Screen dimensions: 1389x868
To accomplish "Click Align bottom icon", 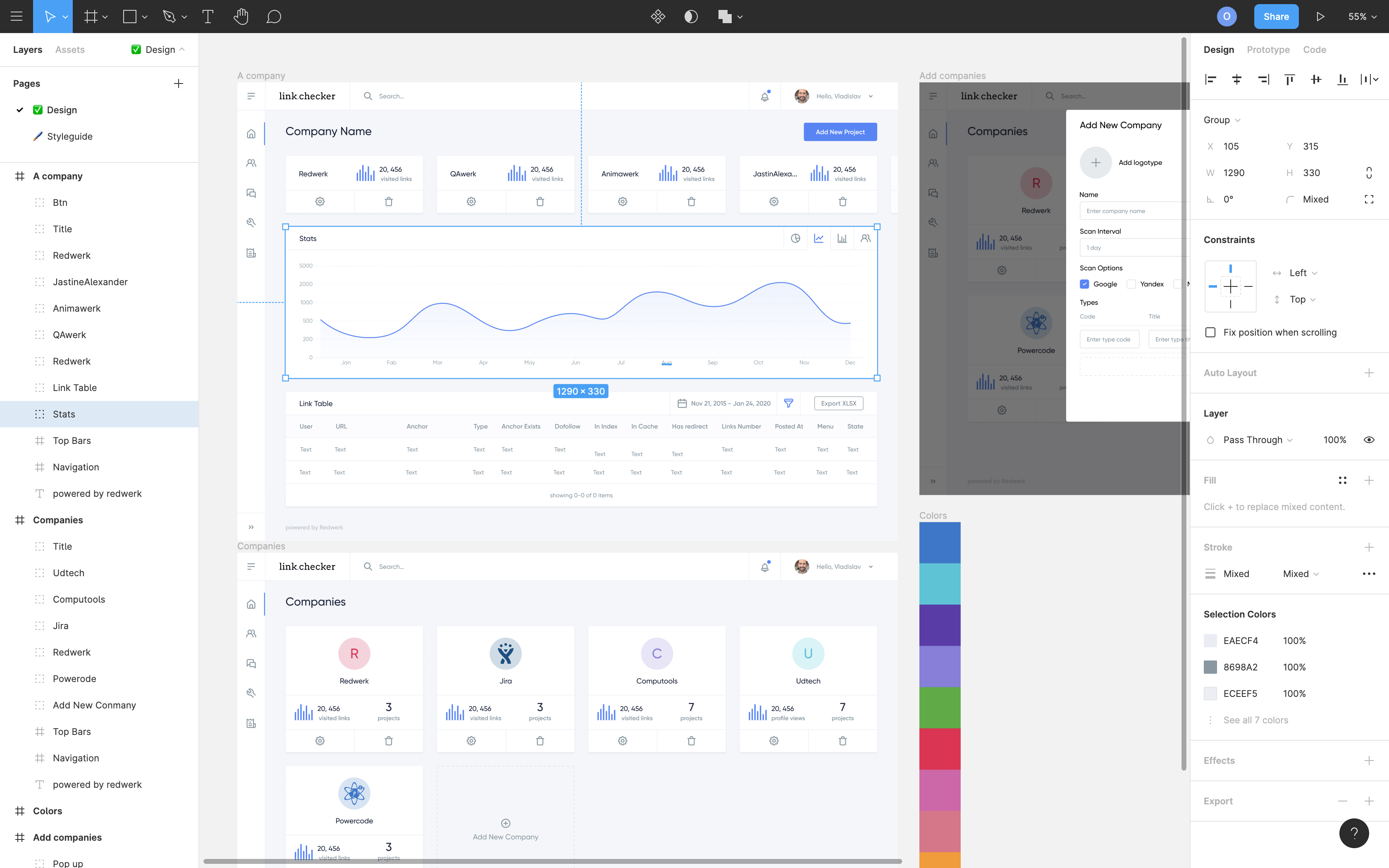I will (1343, 80).
